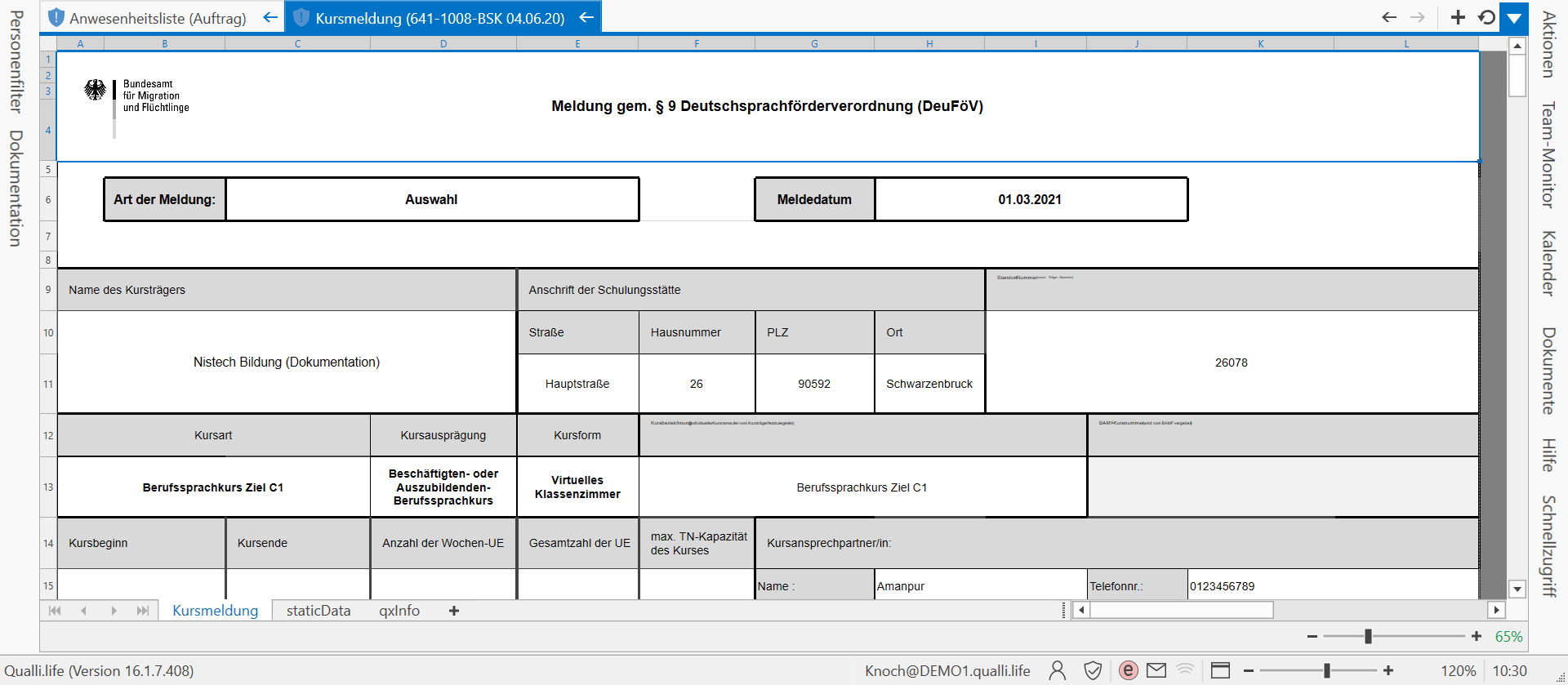Click the back arrow on the Kursmeldung tab
1568x685 pixels.
pos(586,17)
